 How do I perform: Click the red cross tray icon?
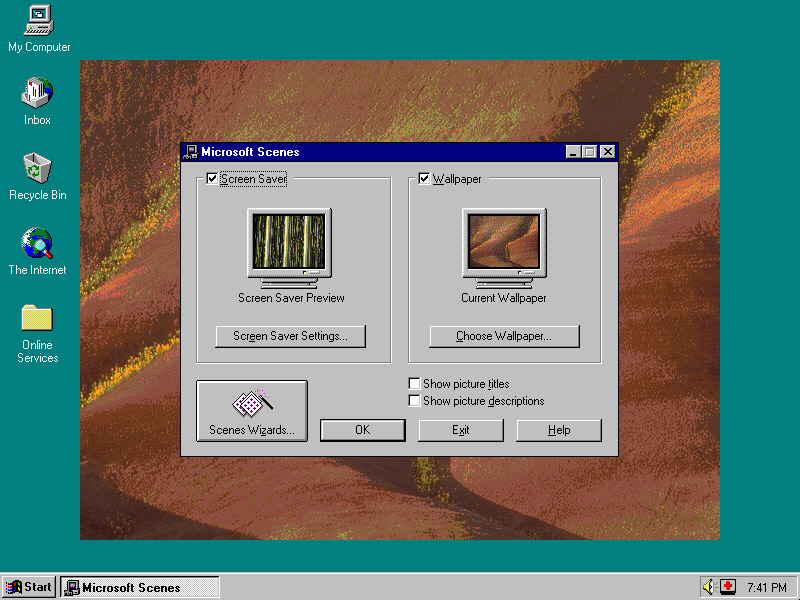(728, 587)
